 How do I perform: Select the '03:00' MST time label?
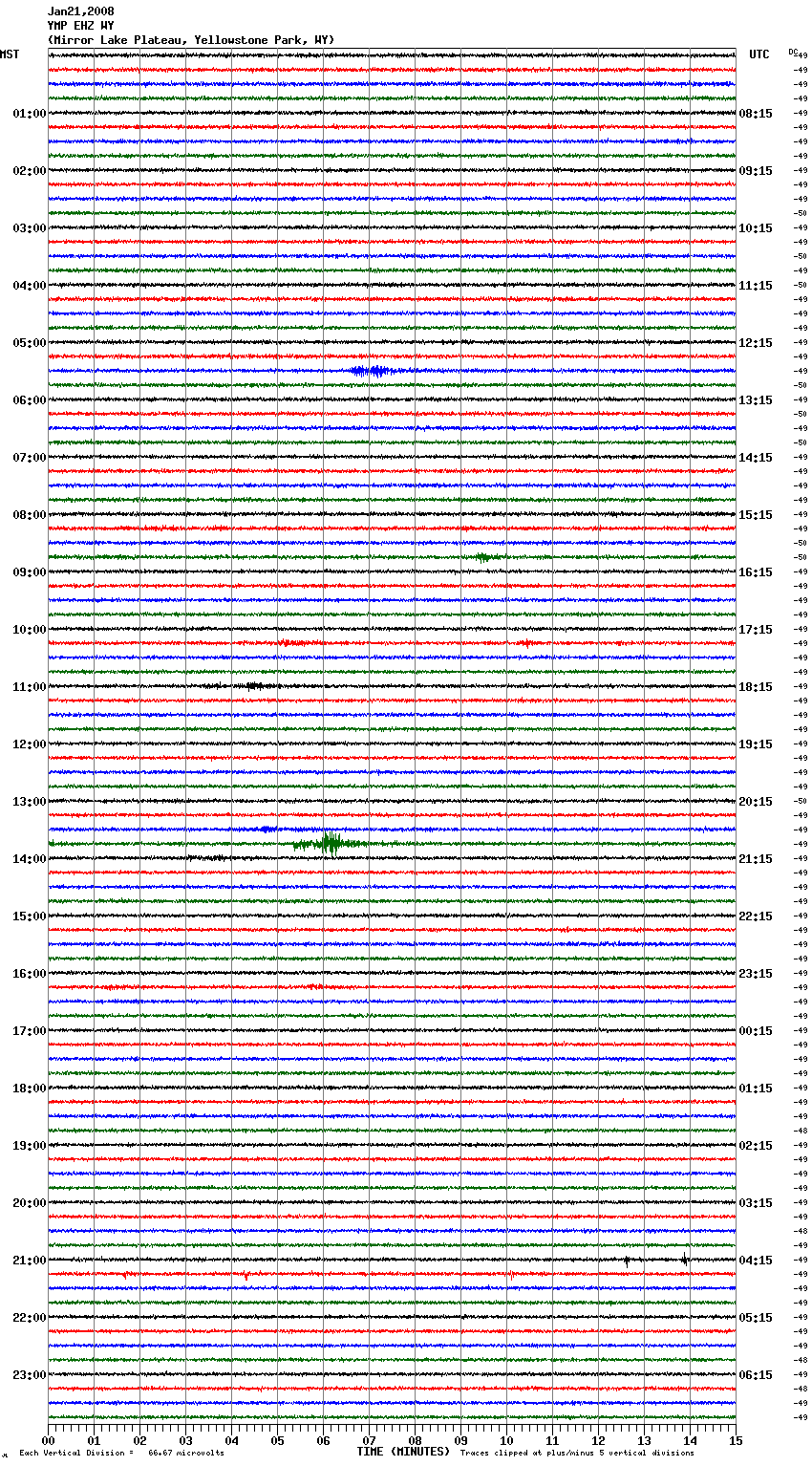pyautogui.click(x=30, y=228)
